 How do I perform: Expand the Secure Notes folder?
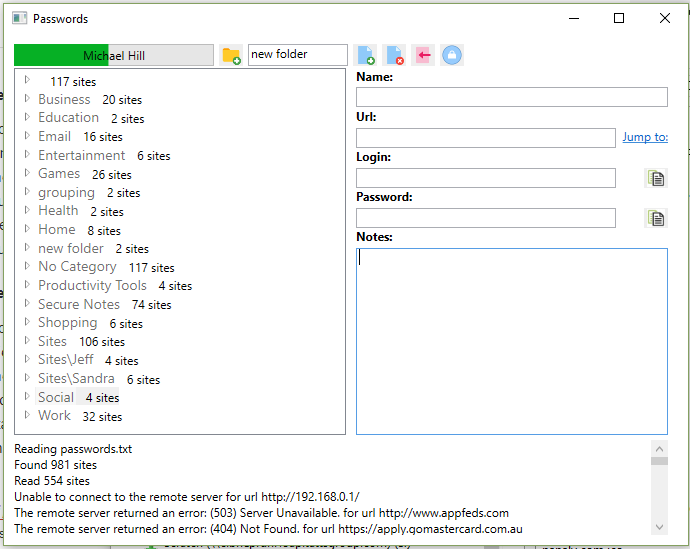pyautogui.click(x=27, y=303)
